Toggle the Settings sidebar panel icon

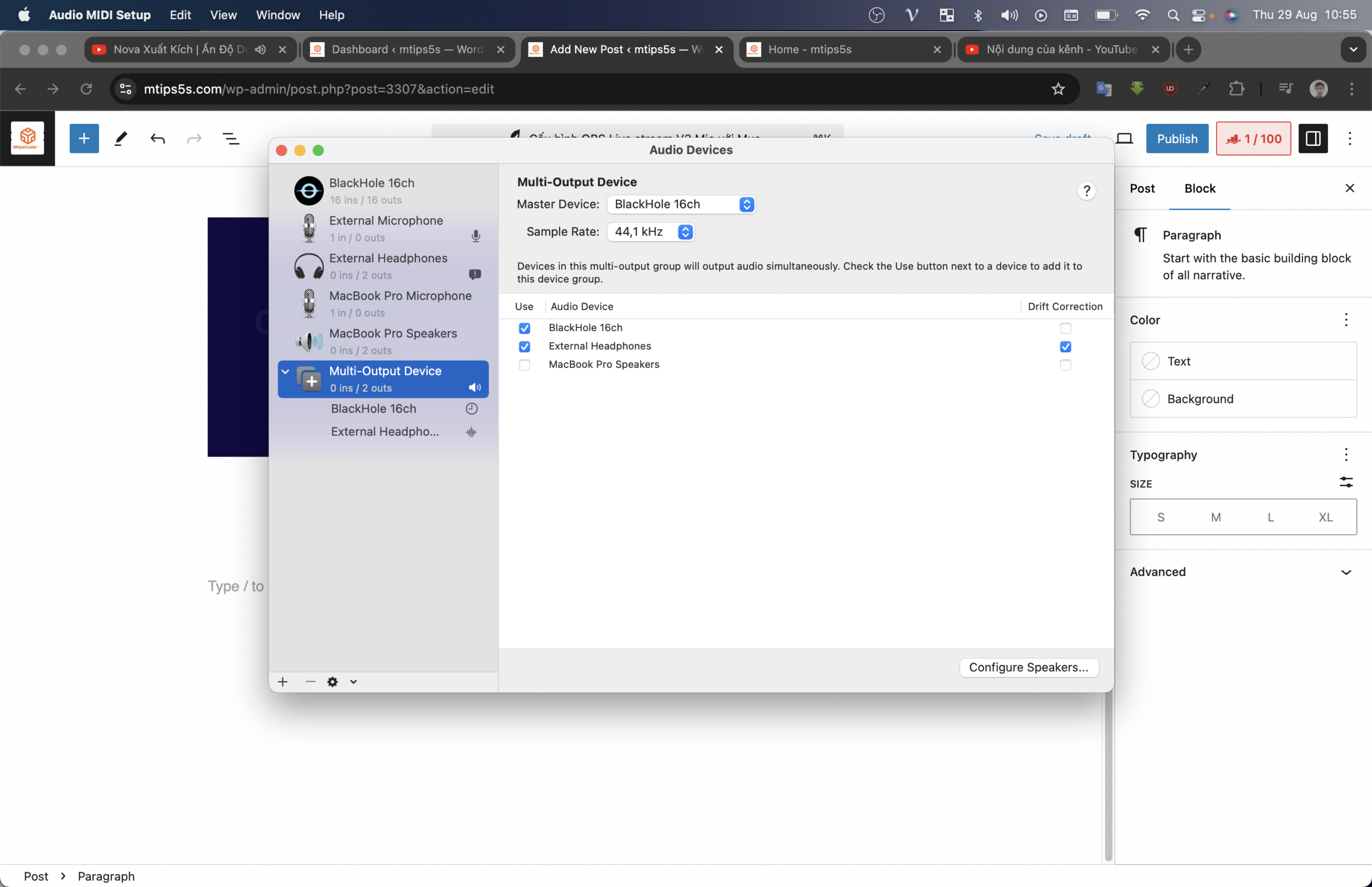(1313, 138)
